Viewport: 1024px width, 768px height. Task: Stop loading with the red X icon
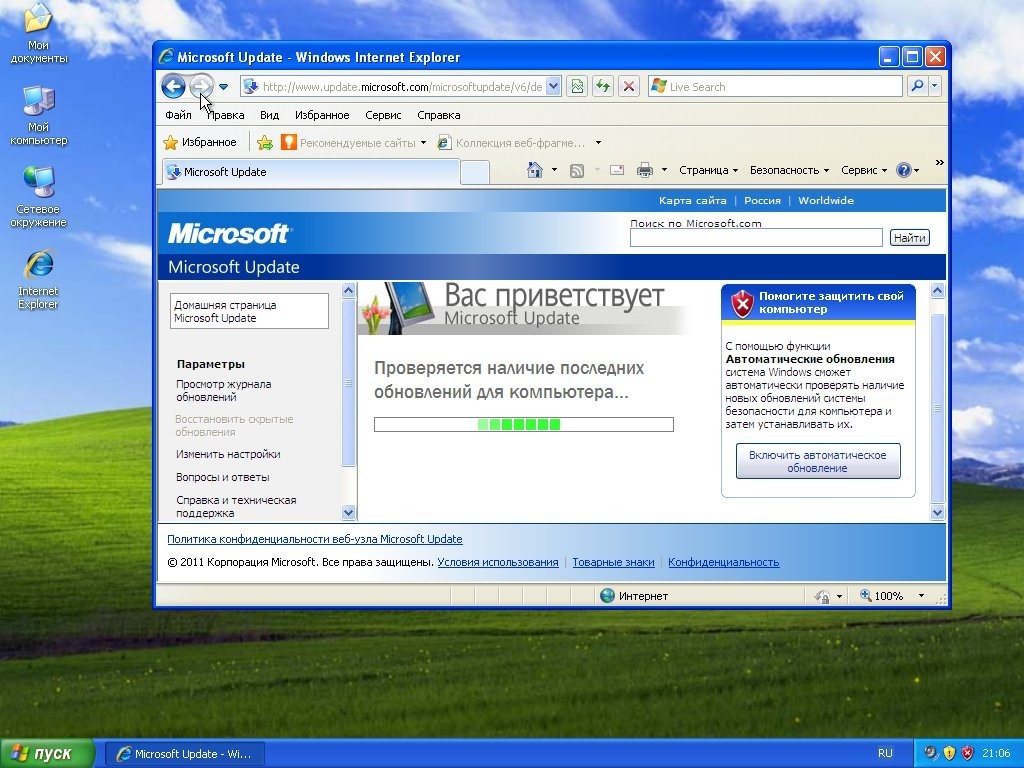[x=628, y=87]
